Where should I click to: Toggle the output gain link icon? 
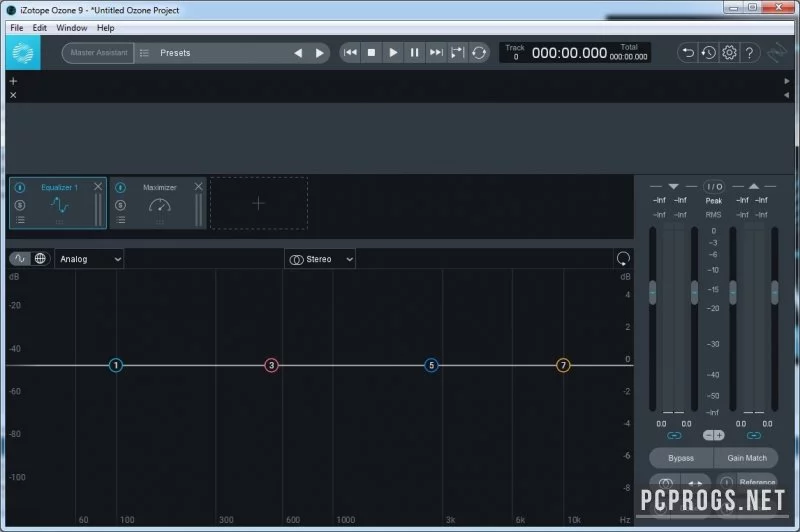pos(754,436)
